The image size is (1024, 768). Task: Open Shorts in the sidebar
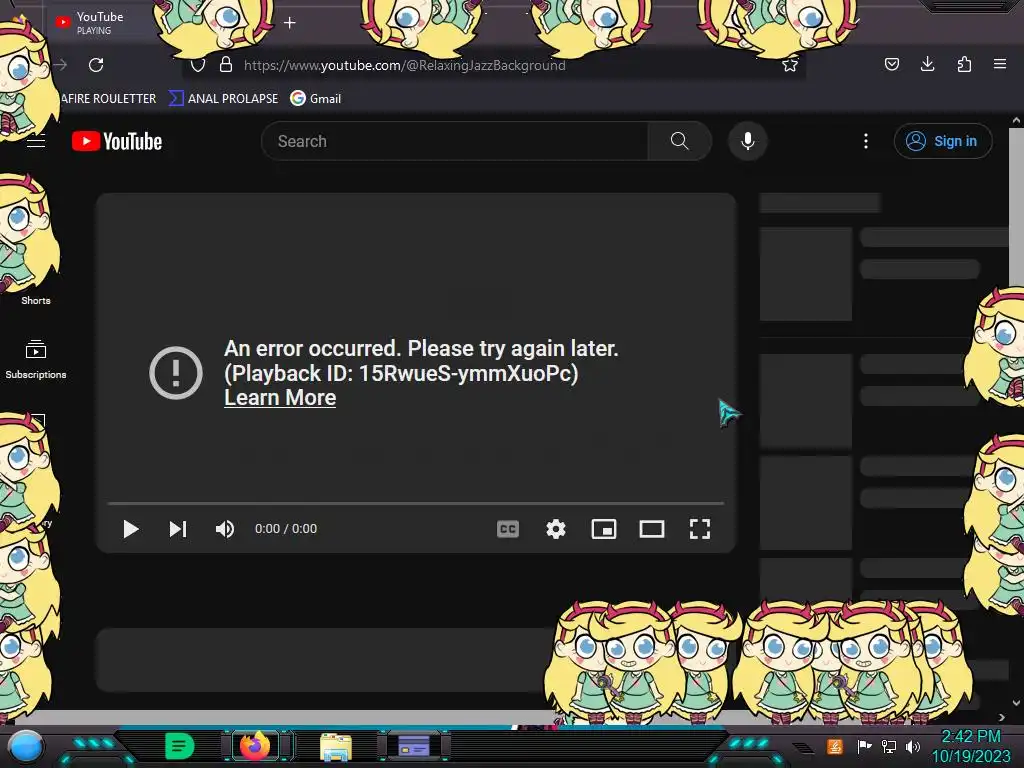(x=36, y=300)
